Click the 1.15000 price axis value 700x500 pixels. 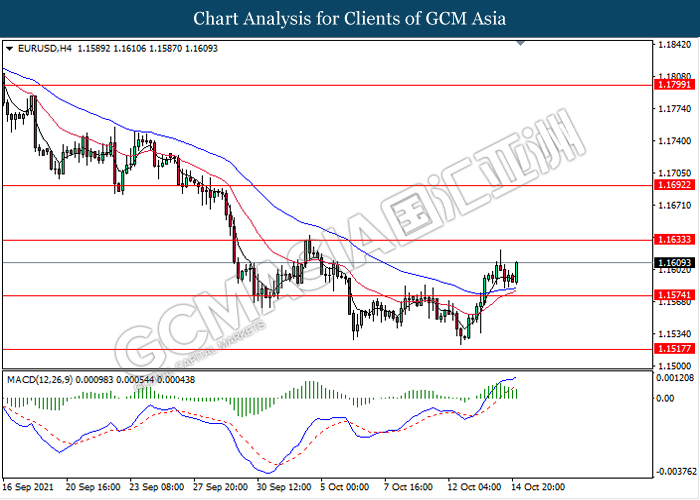[675, 366]
